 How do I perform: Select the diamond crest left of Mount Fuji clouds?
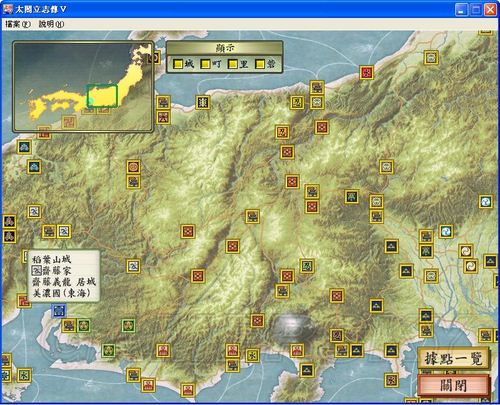point(257,321)
